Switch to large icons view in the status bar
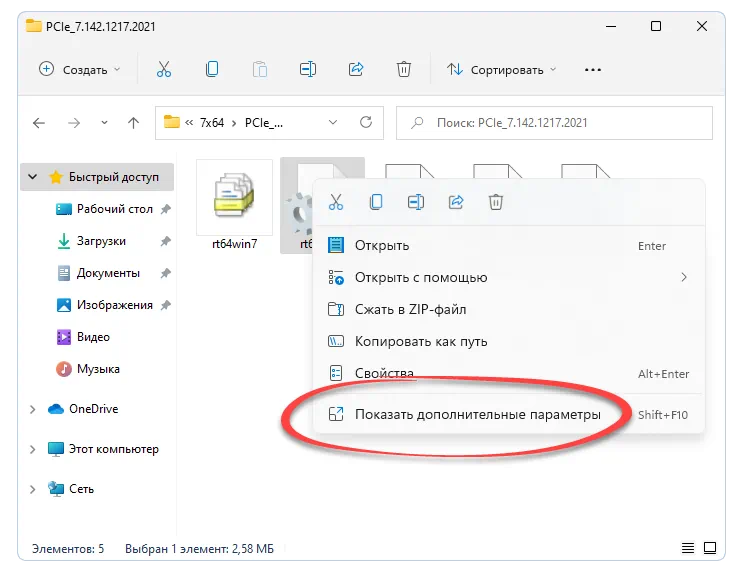 [x=710, y=548]
